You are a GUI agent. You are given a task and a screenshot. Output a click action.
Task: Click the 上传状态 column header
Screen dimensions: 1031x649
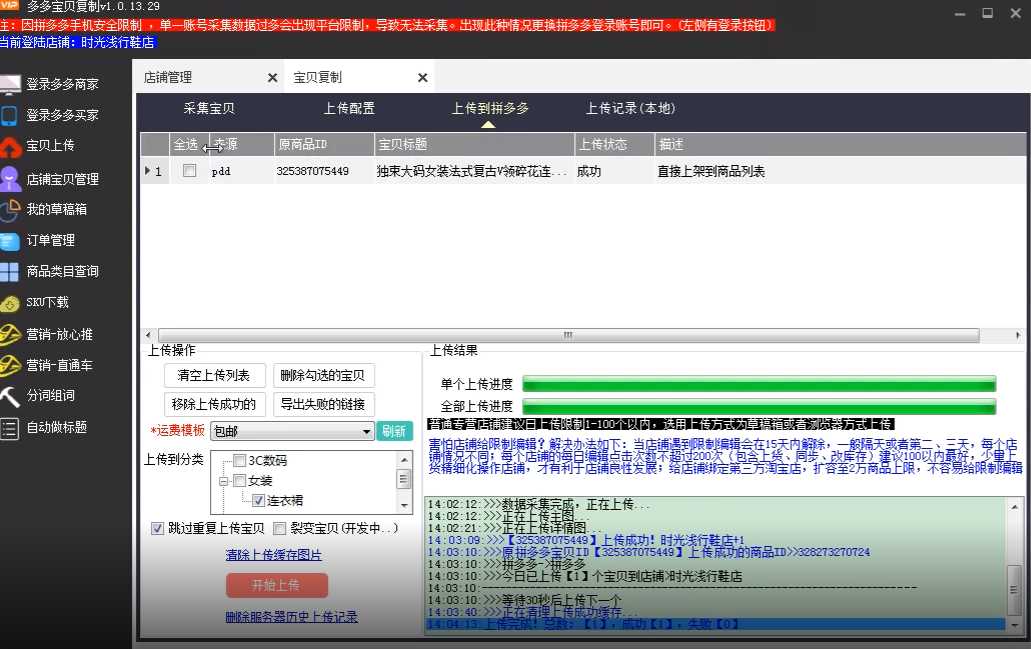(x=614, y=144)
